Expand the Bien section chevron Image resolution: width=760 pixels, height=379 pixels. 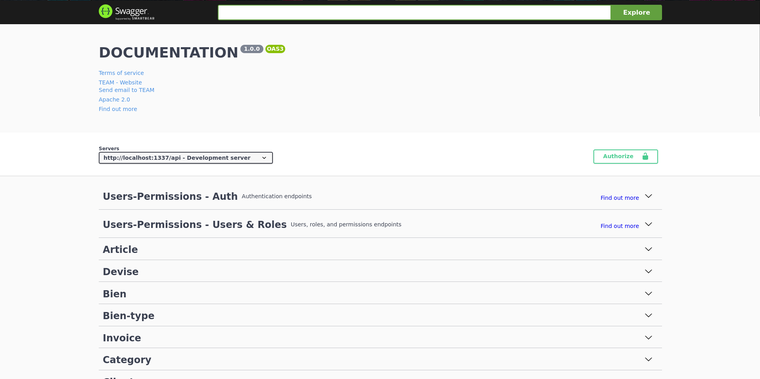(x=649, y=294)
